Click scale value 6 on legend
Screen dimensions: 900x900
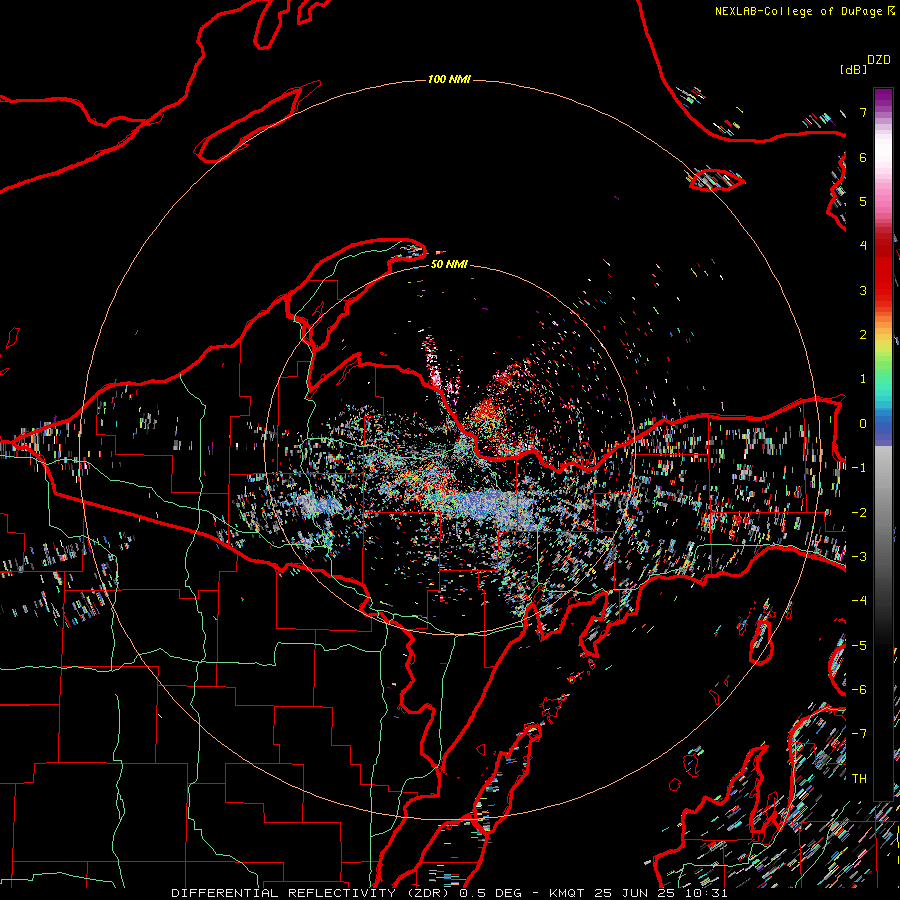(x=863, y=157)
